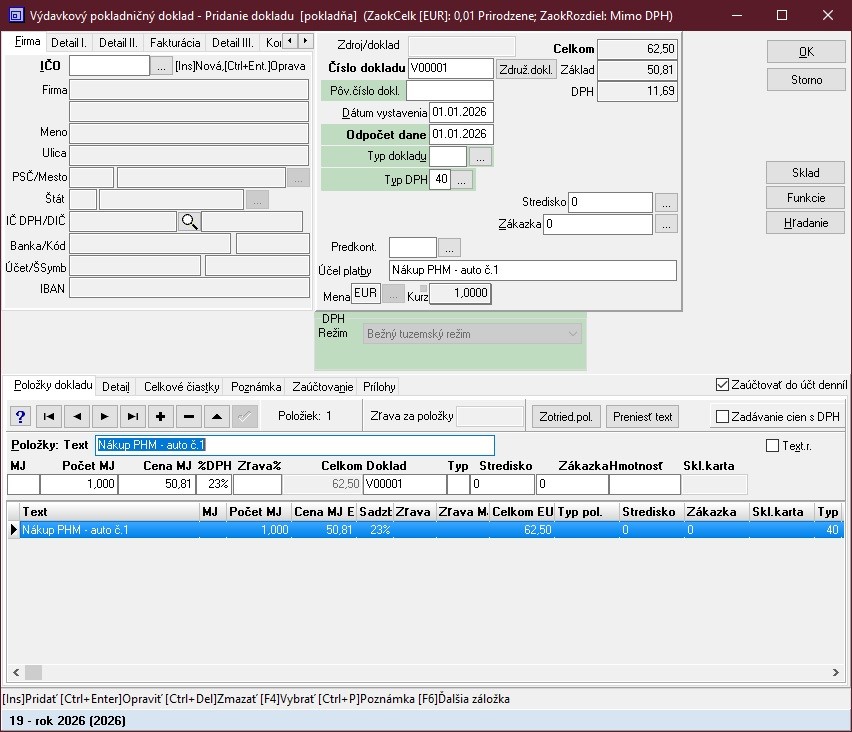Uncheck Zaúčtovať do účt denníka checkbox
The image size is (852, 732).
pos(723,385)
